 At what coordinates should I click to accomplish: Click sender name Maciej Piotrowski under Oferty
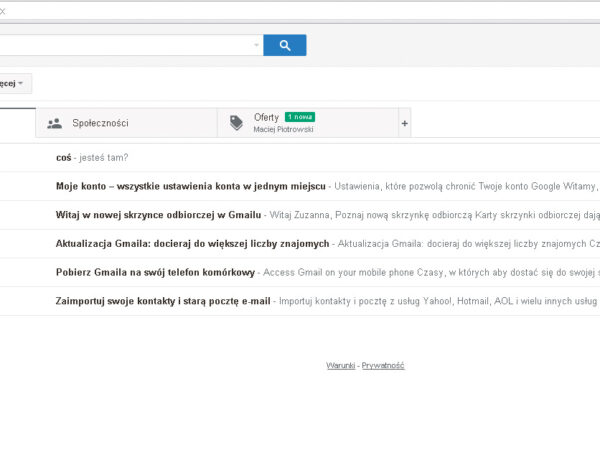[x=284, y=130]
